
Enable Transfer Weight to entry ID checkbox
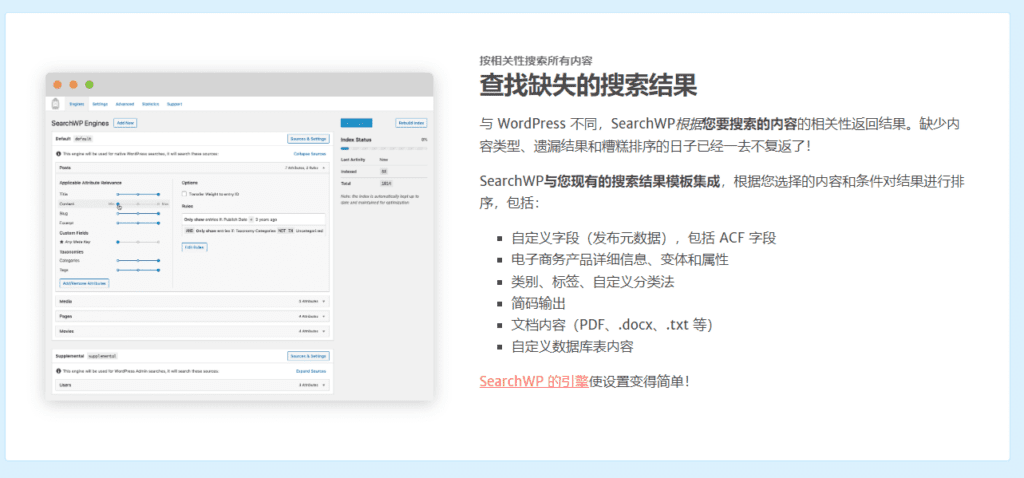coord(184,194)
